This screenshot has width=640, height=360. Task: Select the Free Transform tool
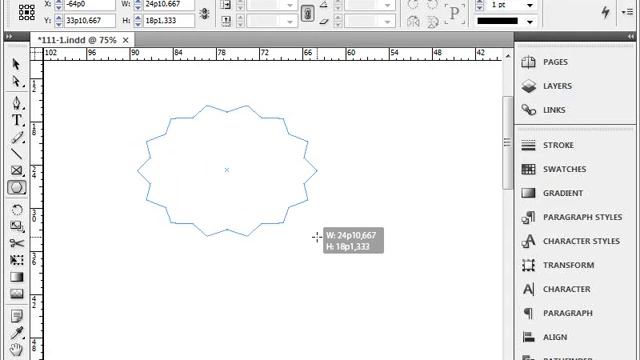16,260
